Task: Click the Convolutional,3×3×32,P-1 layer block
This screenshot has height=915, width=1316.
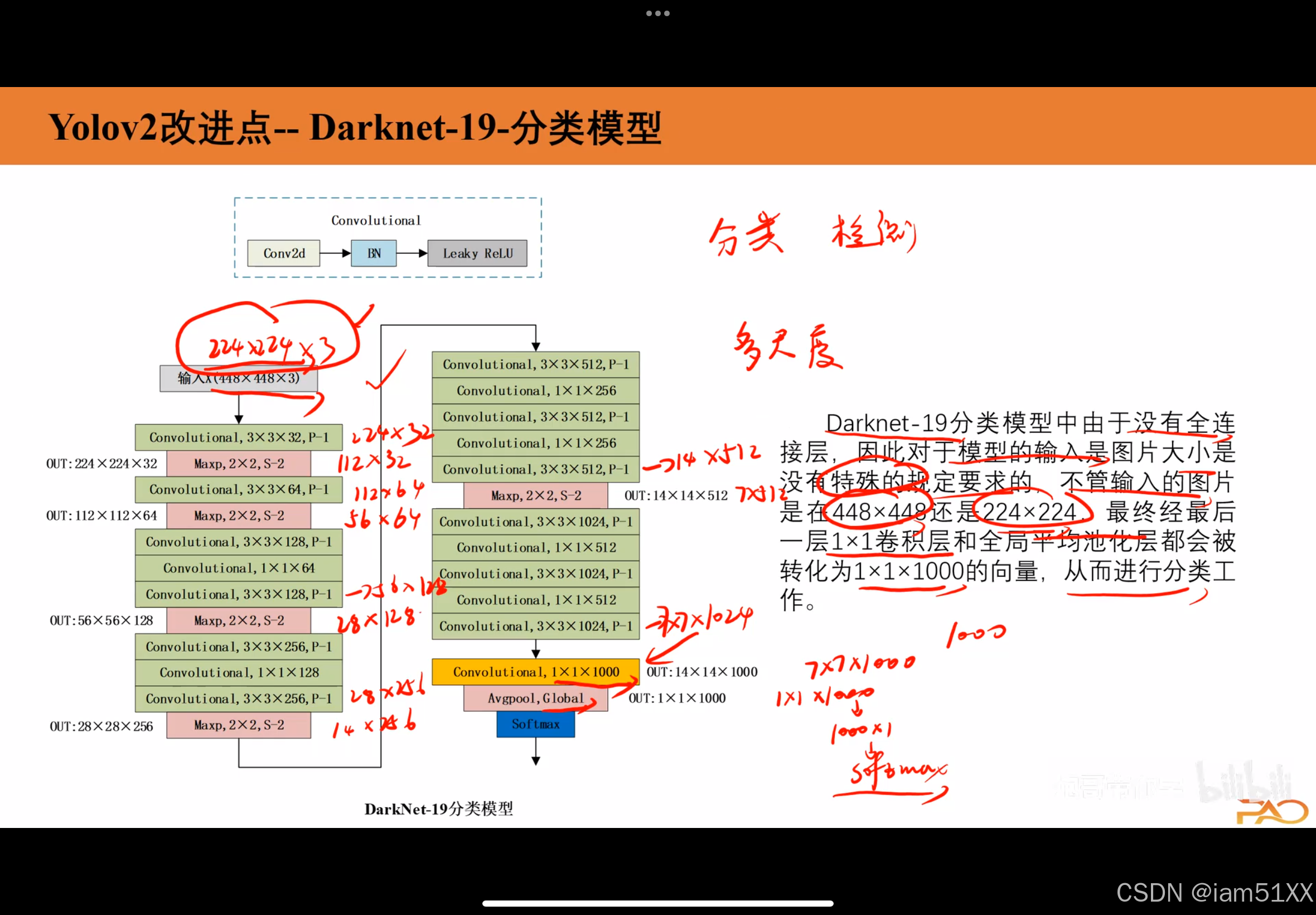Action: (x=238, y=436)
